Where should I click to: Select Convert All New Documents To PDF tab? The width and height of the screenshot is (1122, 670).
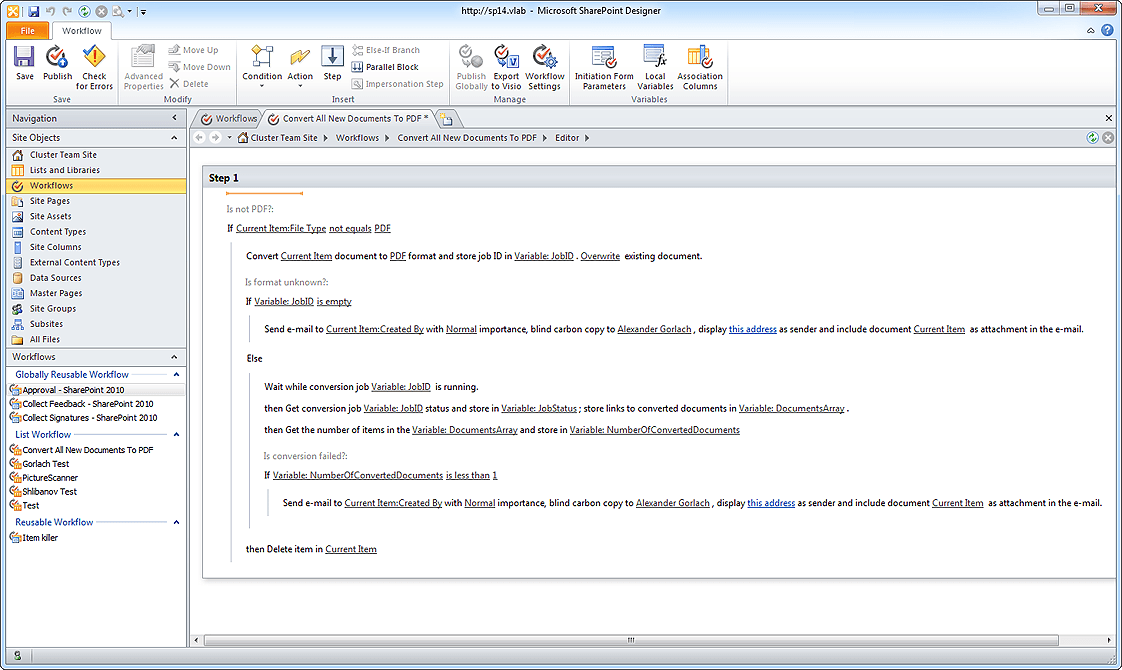pos(348,119)
